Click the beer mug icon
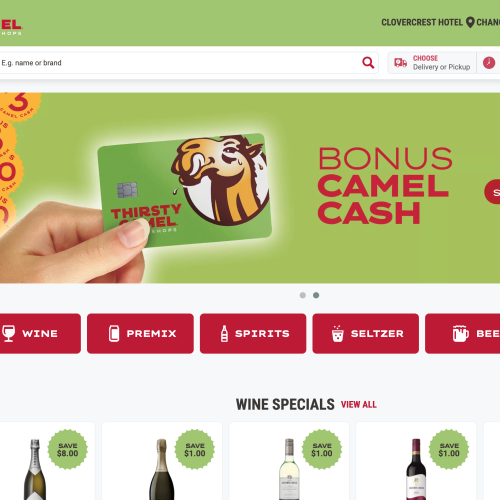 [x=460, y=333]
